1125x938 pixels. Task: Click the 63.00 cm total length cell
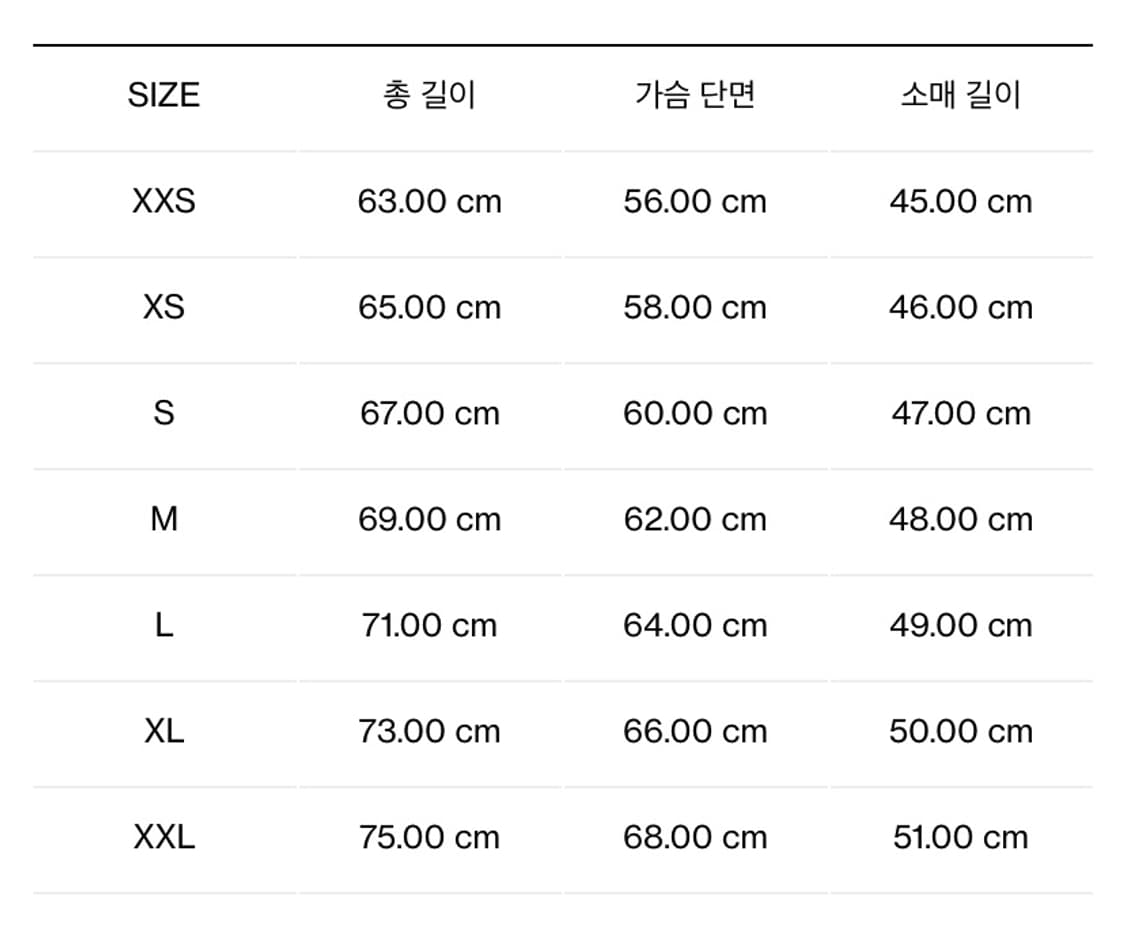(429, 202)
